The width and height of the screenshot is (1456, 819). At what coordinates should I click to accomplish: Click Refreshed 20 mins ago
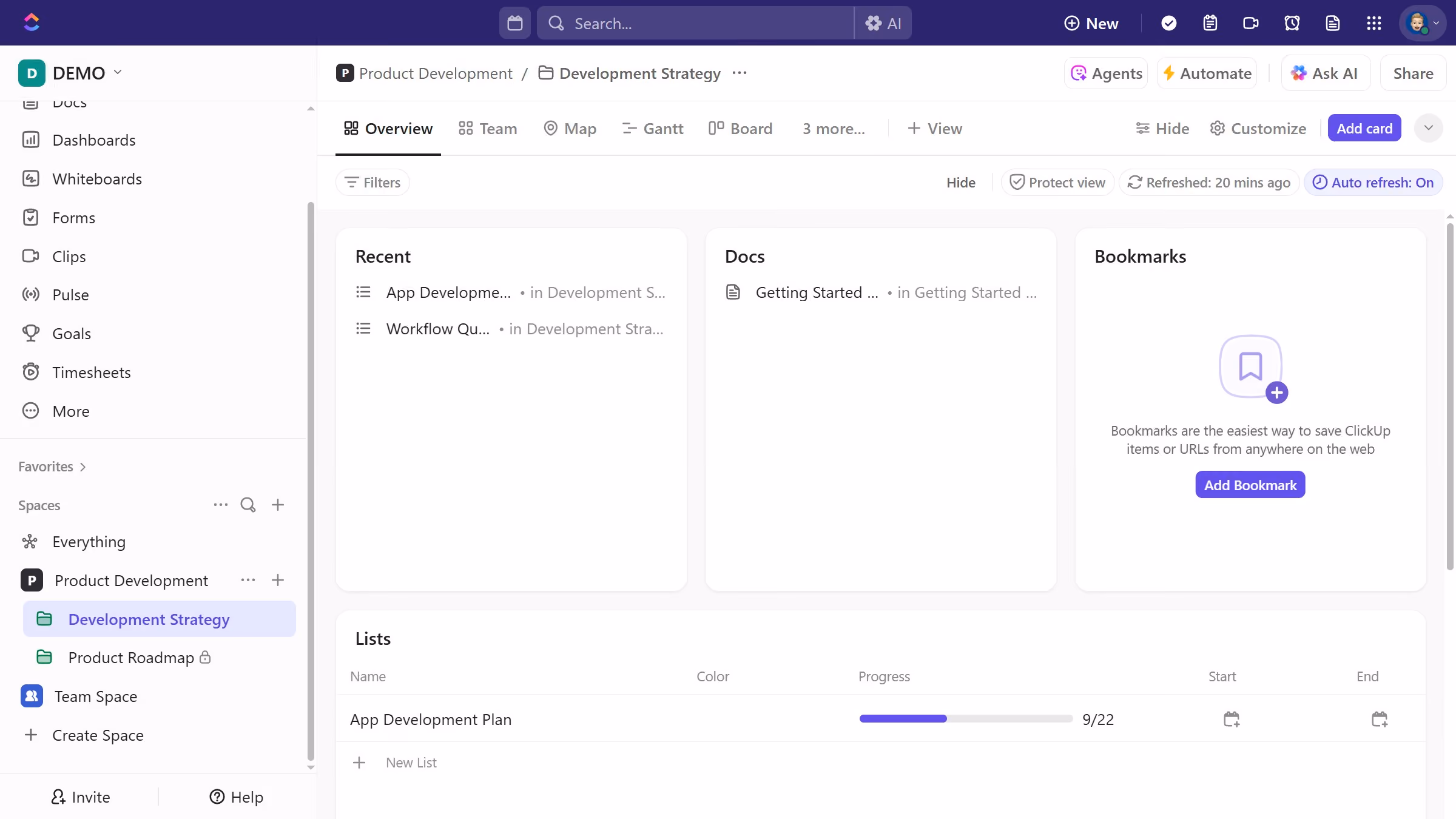(1208, 183)
